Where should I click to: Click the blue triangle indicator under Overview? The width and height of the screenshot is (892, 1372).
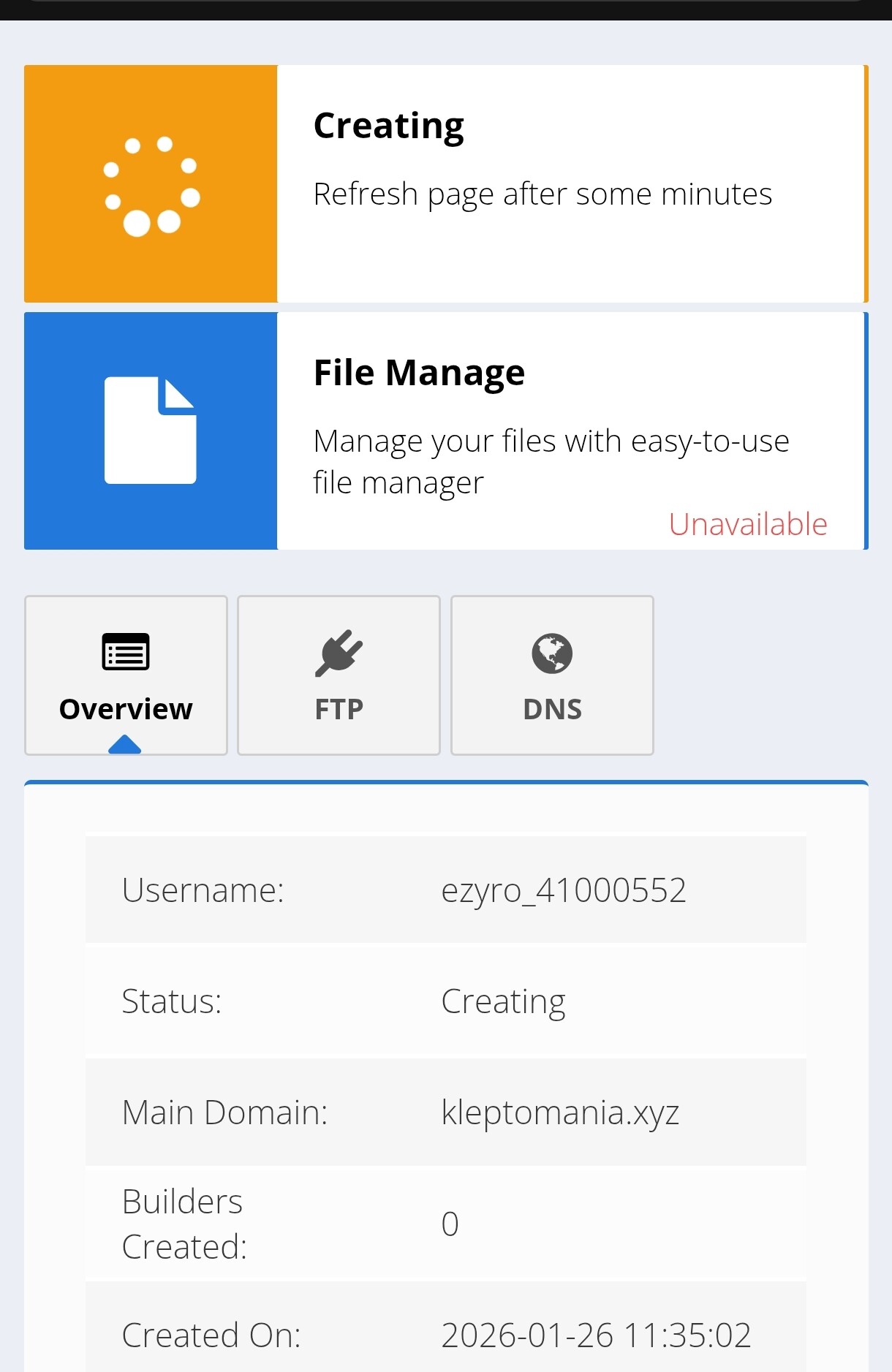click(124, 744)
